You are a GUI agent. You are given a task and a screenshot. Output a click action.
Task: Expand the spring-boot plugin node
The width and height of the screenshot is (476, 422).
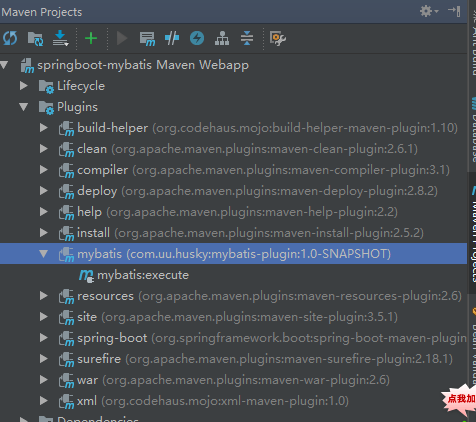pyautogui.click(x=44, y=338)
